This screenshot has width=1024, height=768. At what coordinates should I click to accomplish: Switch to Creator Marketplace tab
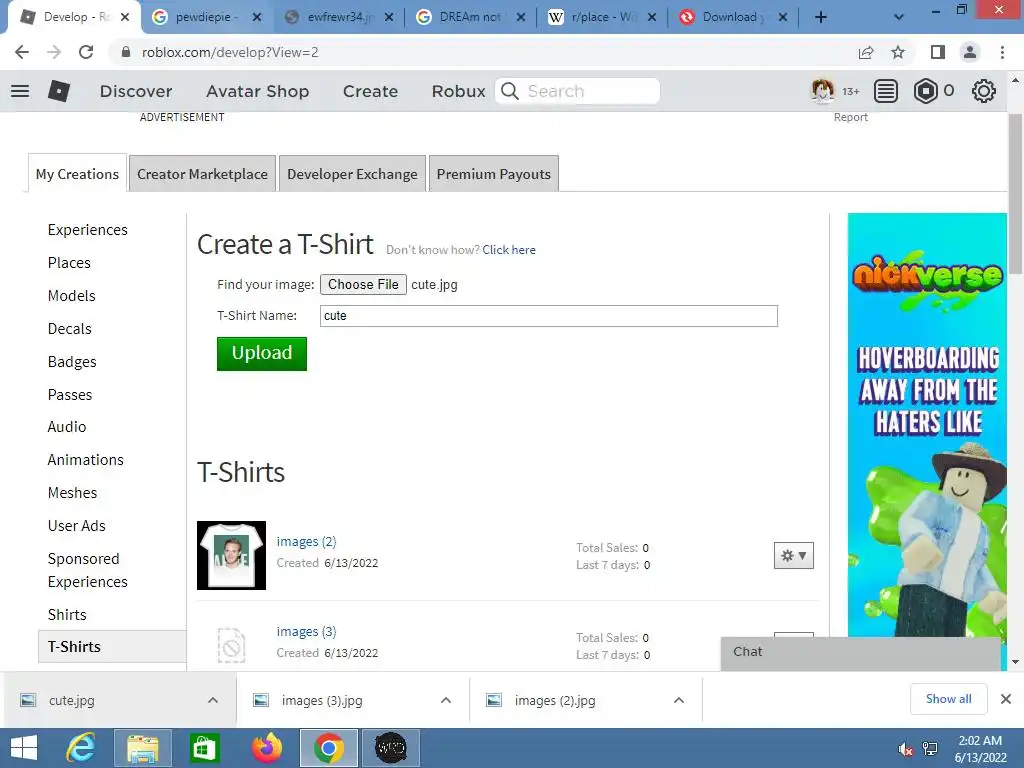click(x=202, y=174)
